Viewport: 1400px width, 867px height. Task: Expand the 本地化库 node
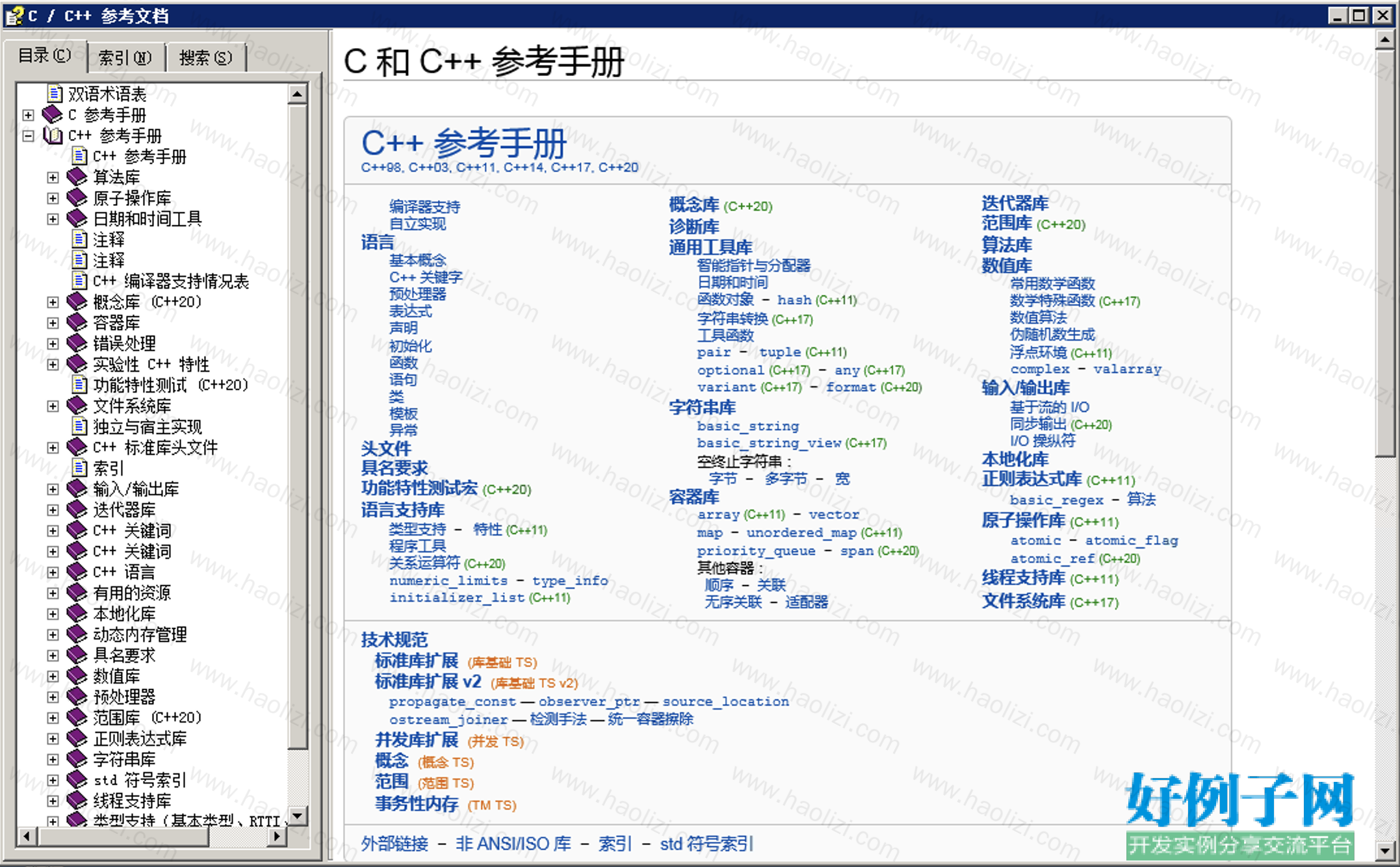[x=53, y=614]
